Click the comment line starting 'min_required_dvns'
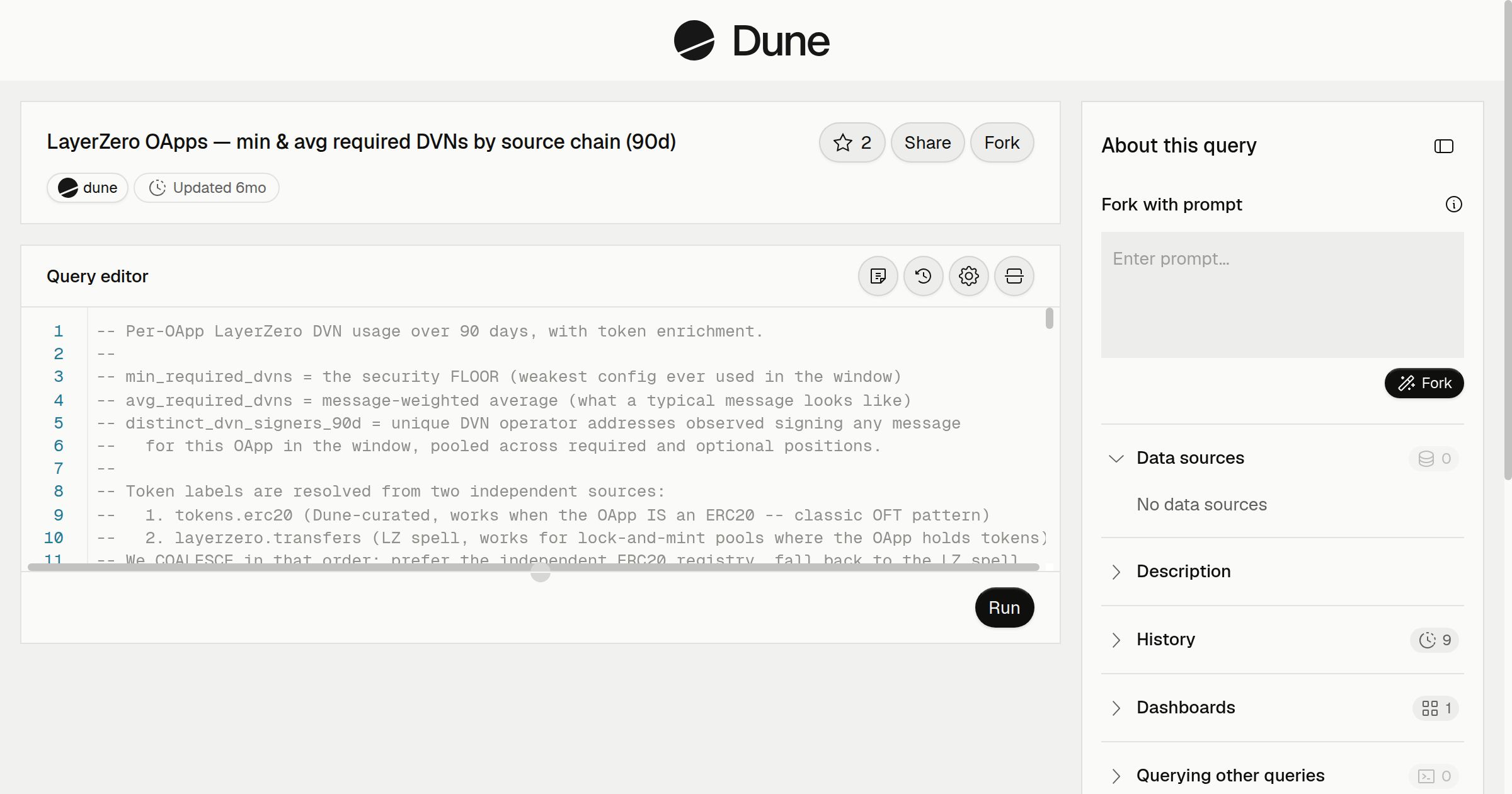Viewport: 1512px width, 794px height. (x=499, y=376)
